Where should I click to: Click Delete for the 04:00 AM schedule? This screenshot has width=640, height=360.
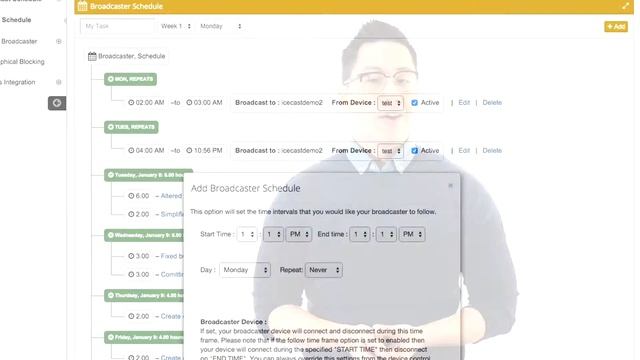(x=492, y=151)
